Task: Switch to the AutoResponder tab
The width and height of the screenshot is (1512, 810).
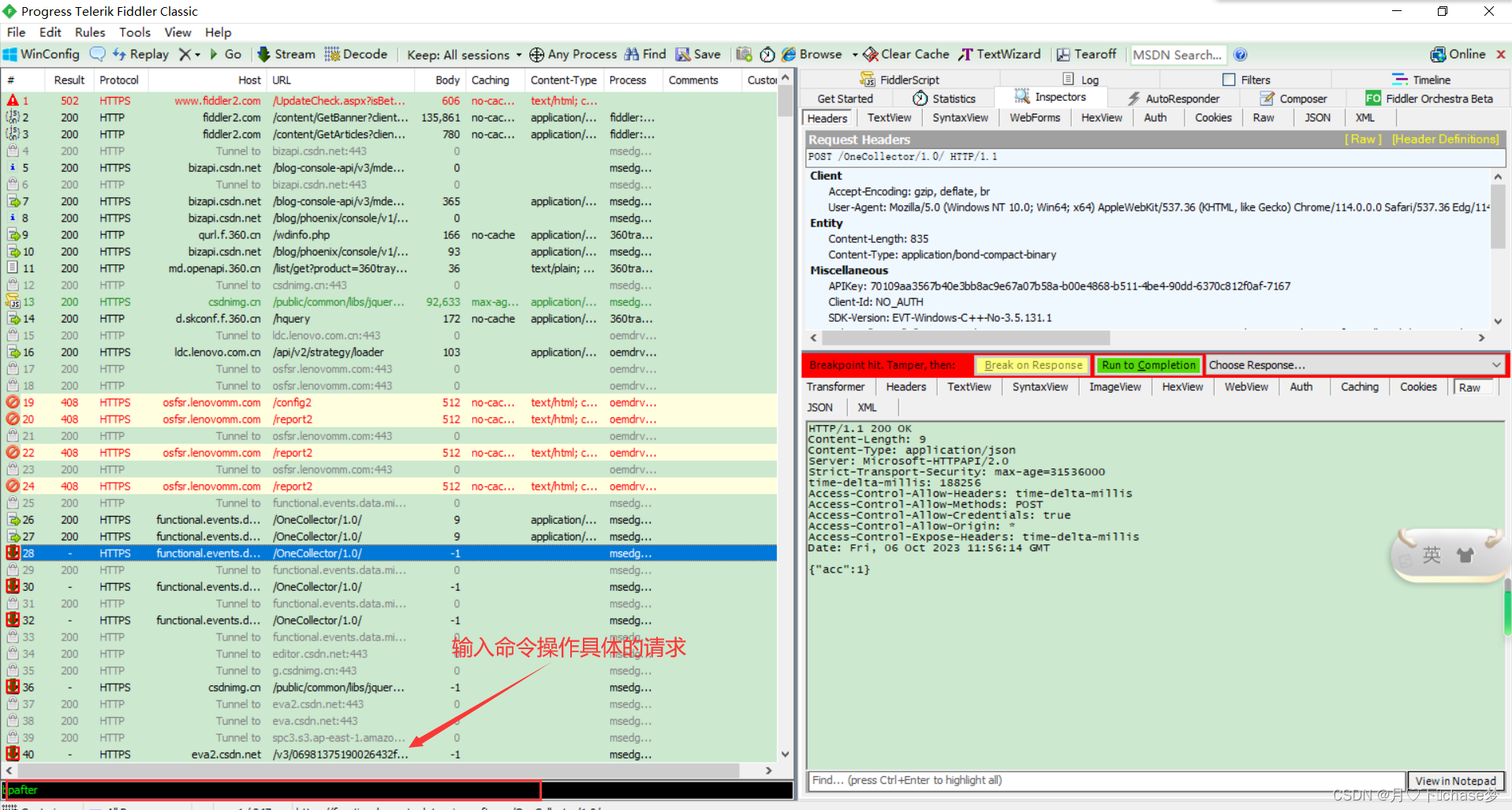Action: pos(1174,99)
